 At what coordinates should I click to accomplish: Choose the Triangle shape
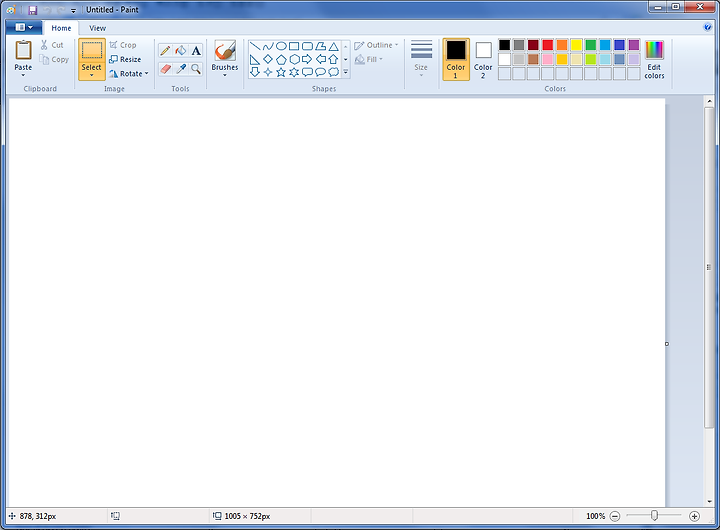(x=334, y=46)
